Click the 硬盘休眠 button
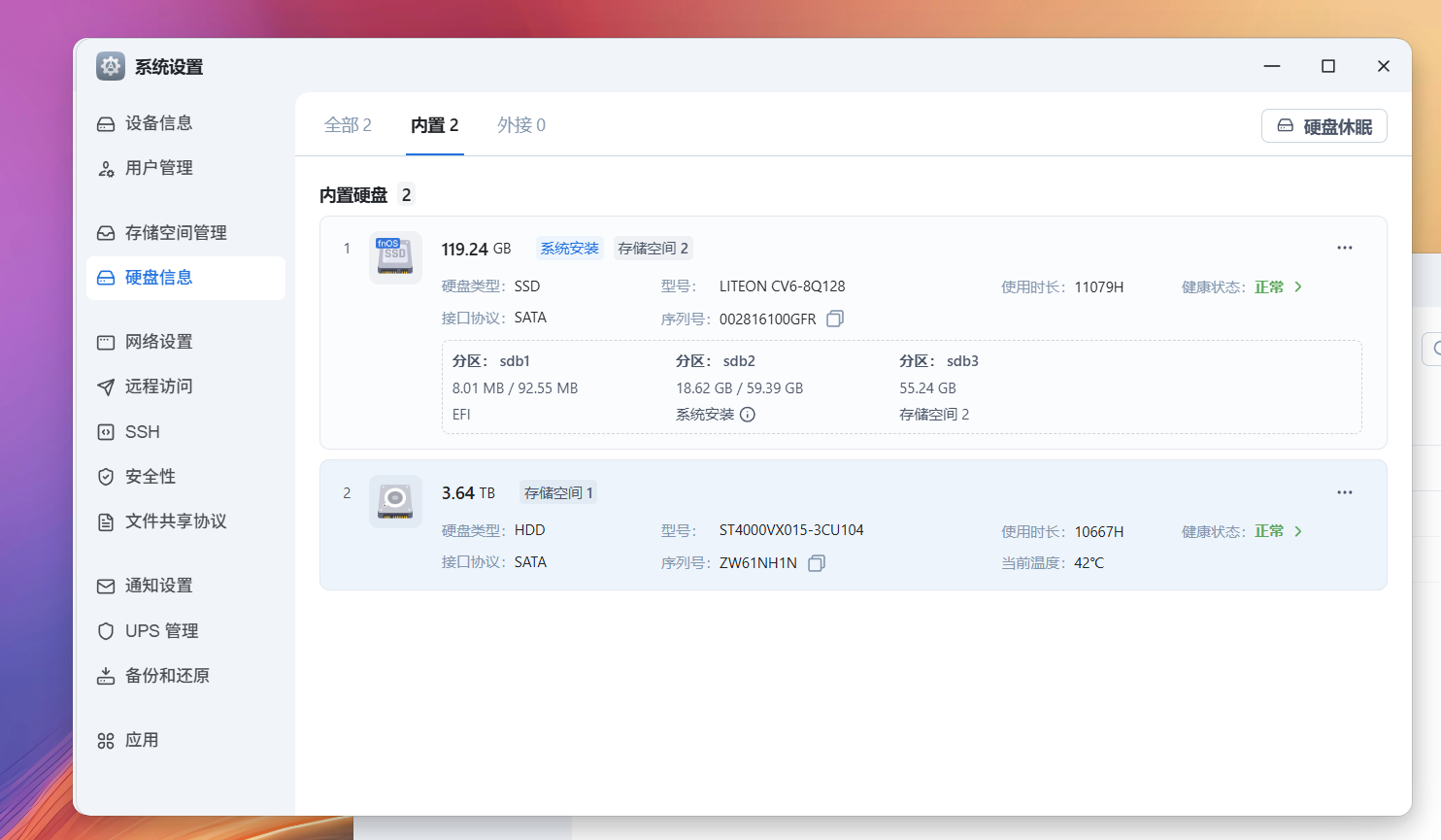1441x840 pixels. [x=1324, y=126]
